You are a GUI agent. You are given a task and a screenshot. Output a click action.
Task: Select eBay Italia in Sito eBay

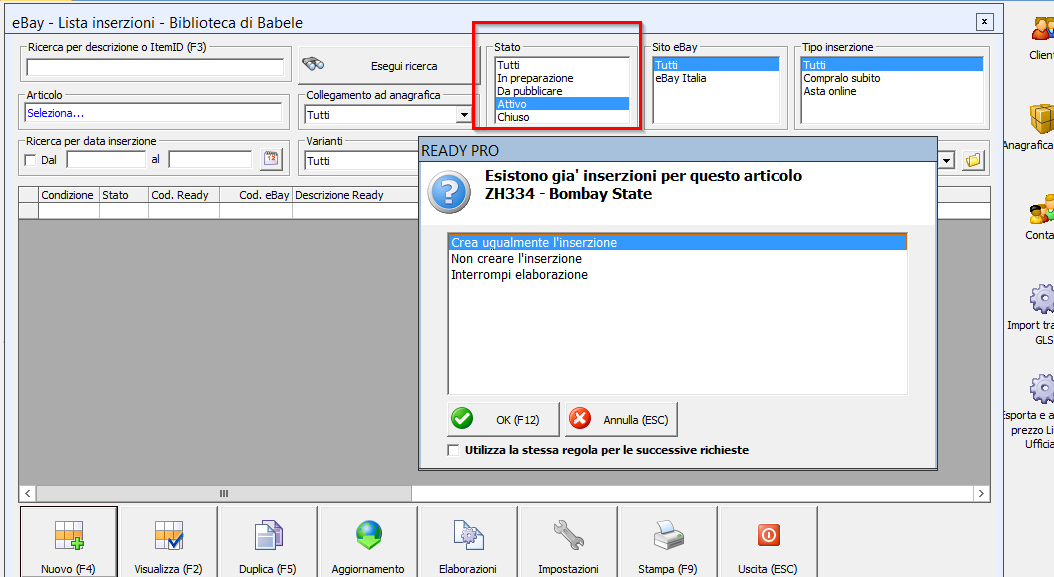(716, 78)
